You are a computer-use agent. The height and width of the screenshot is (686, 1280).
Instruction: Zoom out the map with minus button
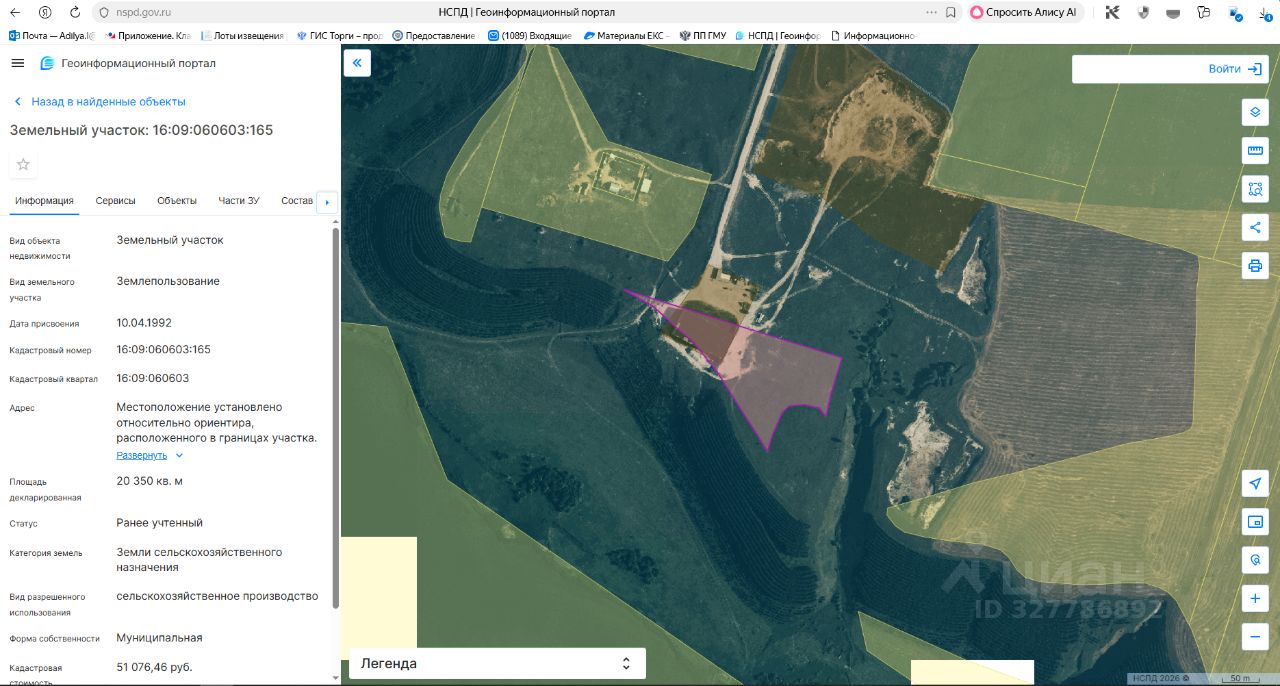tap(1255, 636)
